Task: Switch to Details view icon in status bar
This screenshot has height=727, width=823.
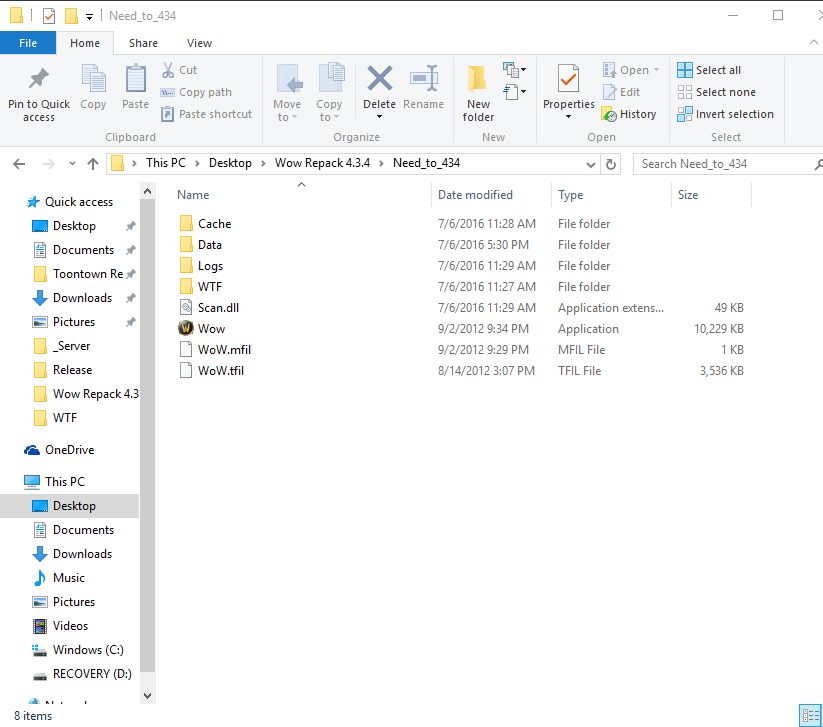Action: tap(810, 715)
